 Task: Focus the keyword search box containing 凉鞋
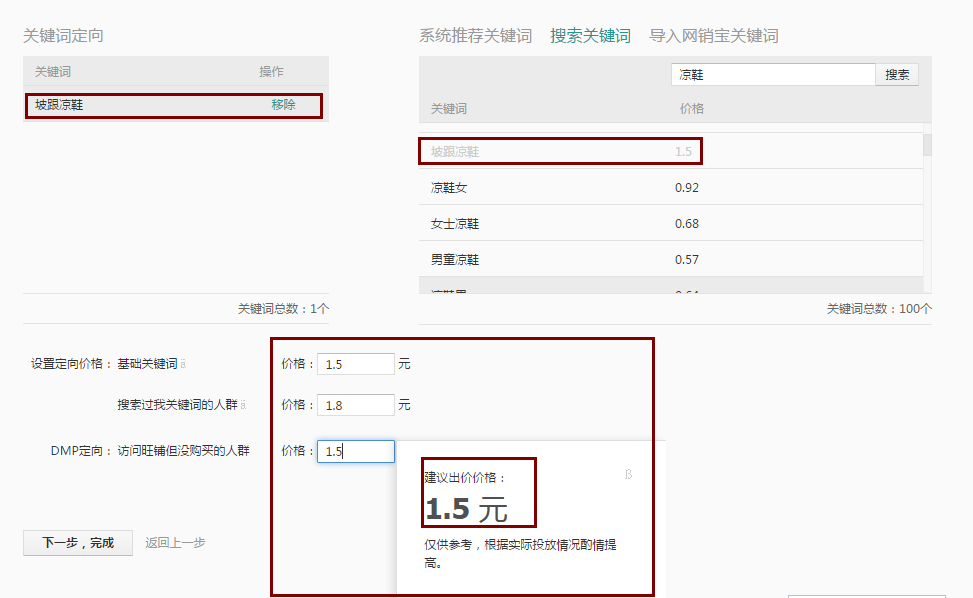(x=772, y=75)
